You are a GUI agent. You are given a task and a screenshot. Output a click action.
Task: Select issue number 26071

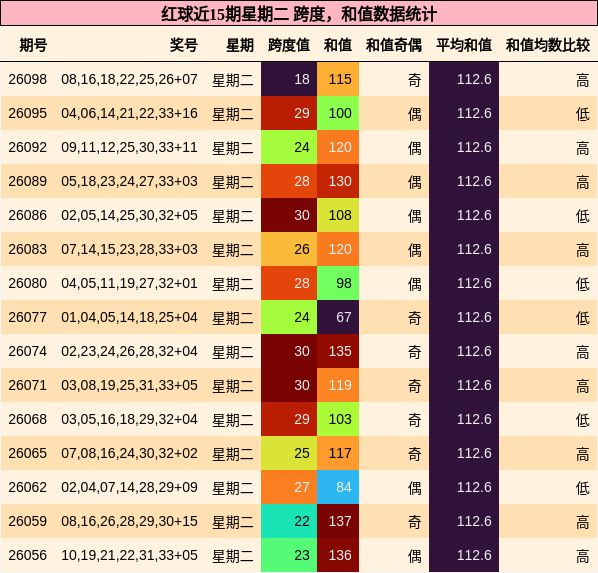click(27, 385)
